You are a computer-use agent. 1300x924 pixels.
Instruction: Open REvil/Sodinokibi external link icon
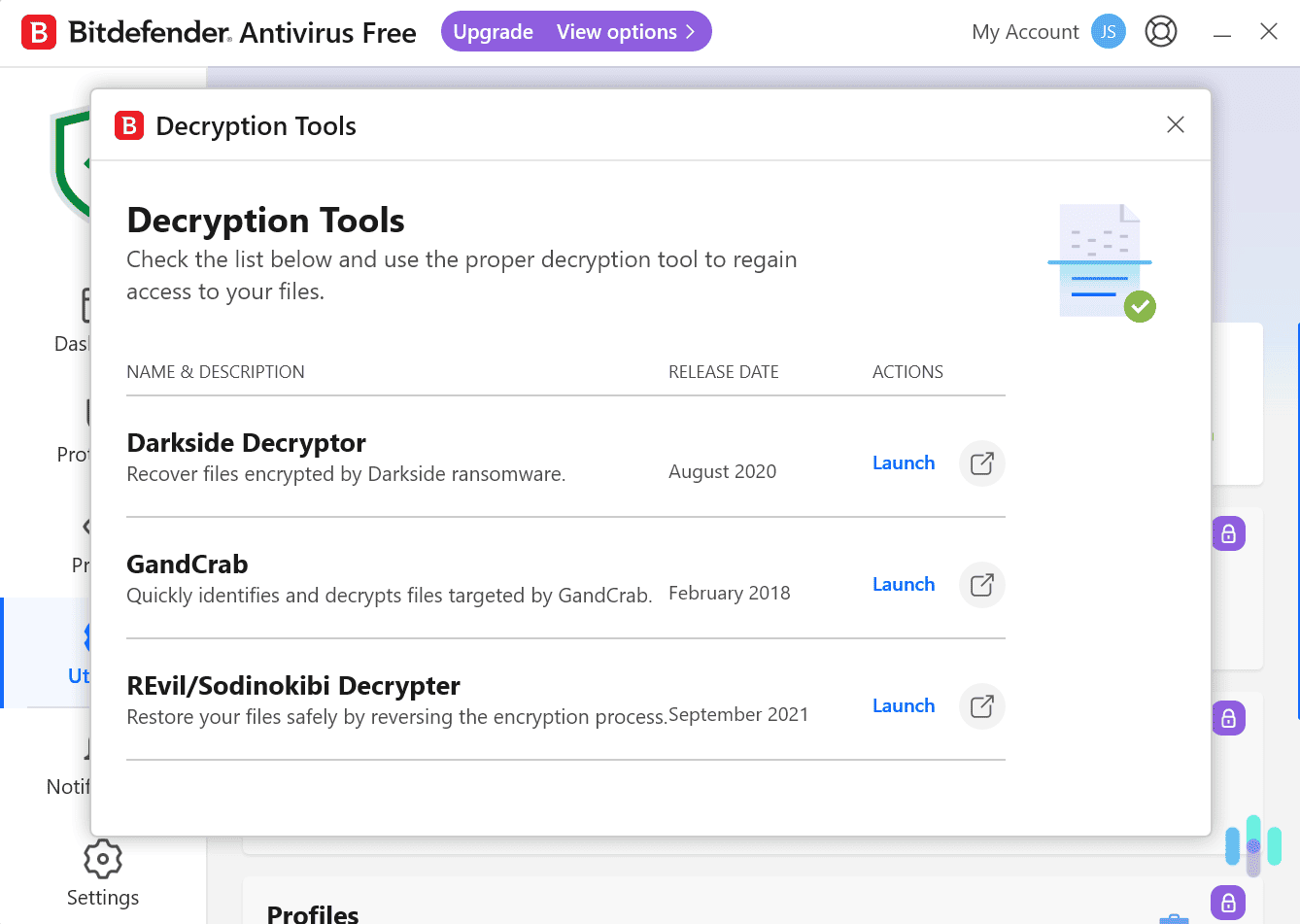tap(980, 706)
